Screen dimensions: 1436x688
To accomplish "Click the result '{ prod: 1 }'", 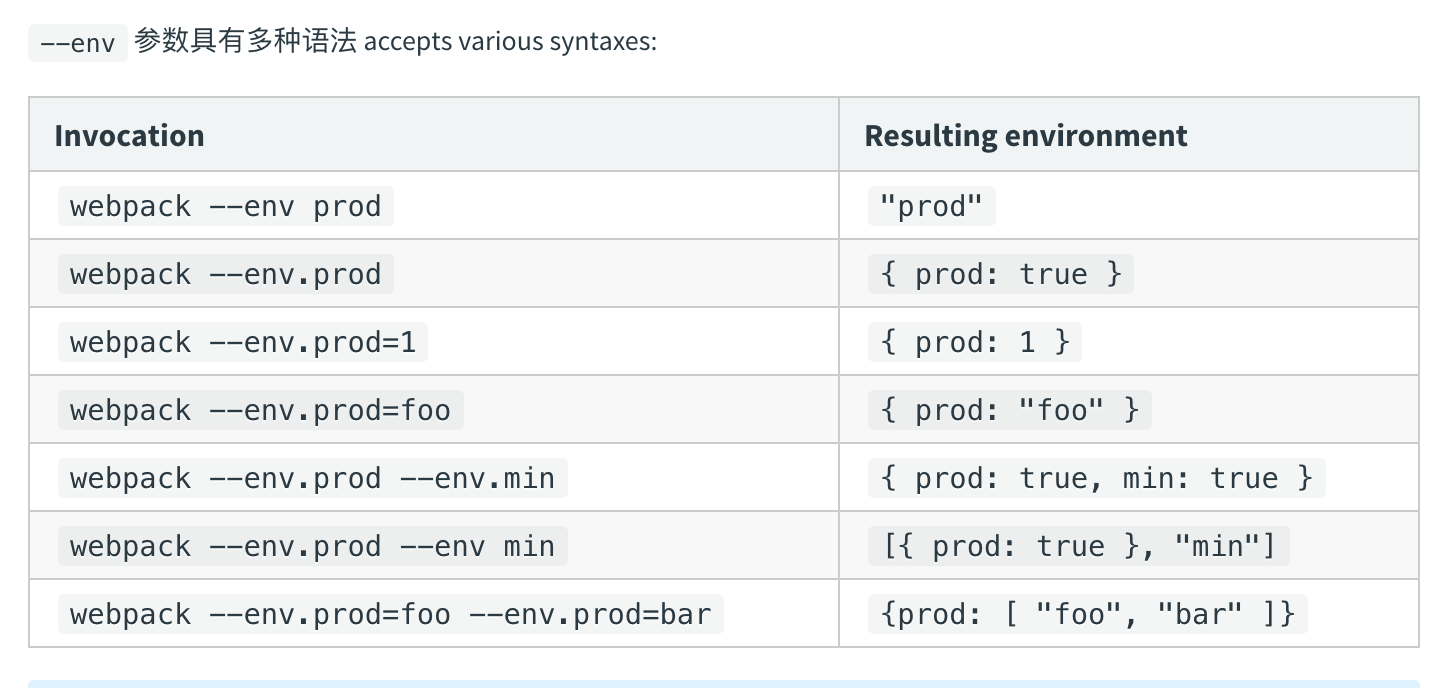I will pos(974,342).
